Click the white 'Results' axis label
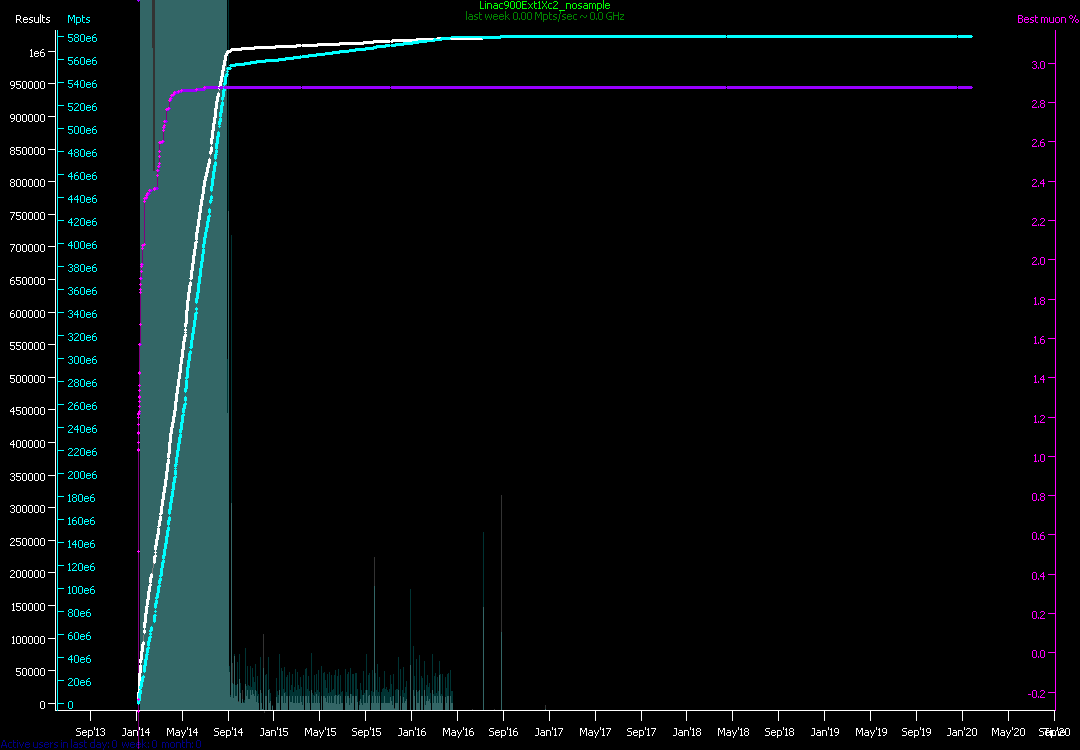1080x750 pixels. click(x=32, y=20)
